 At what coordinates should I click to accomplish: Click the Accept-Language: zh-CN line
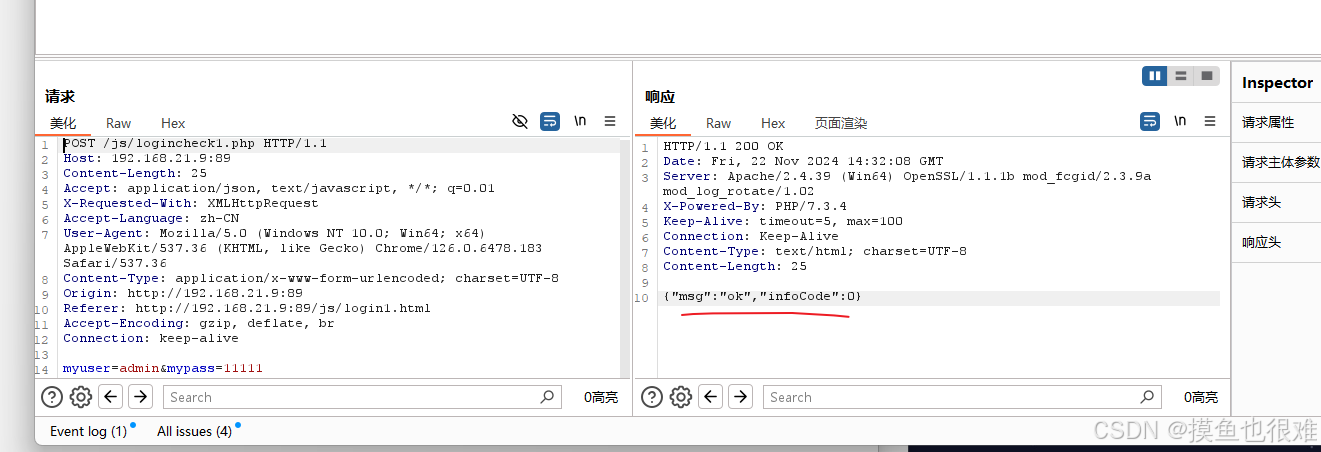coord(151,218)
